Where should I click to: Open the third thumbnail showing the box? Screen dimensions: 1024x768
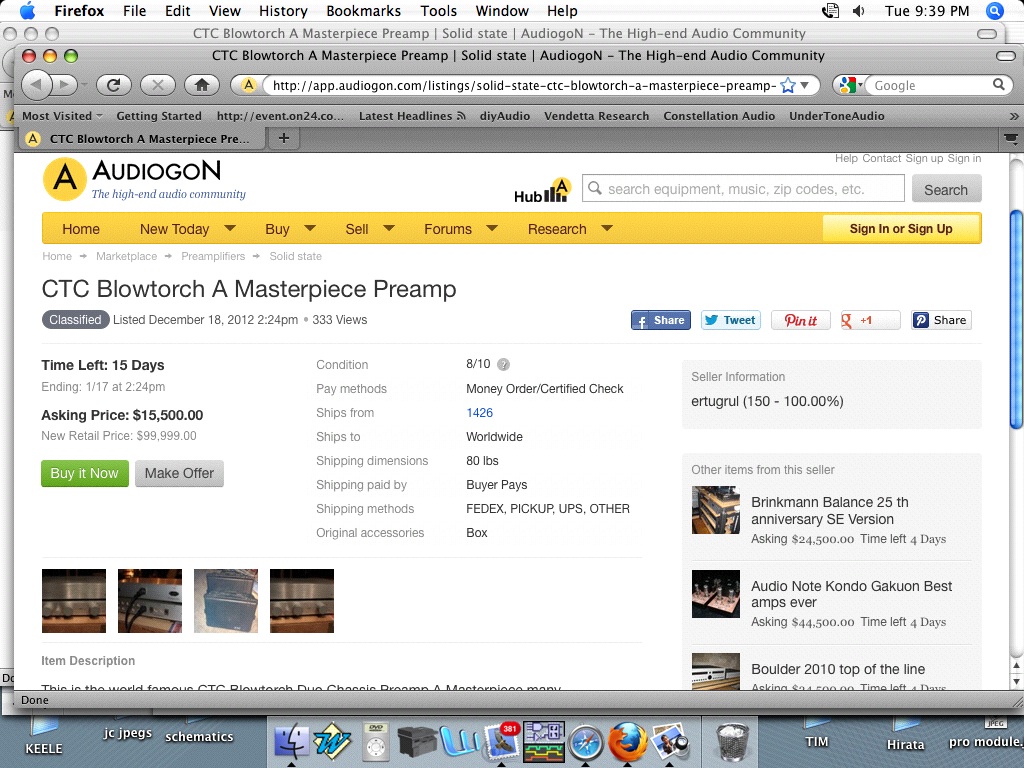[x=226, y=601]
